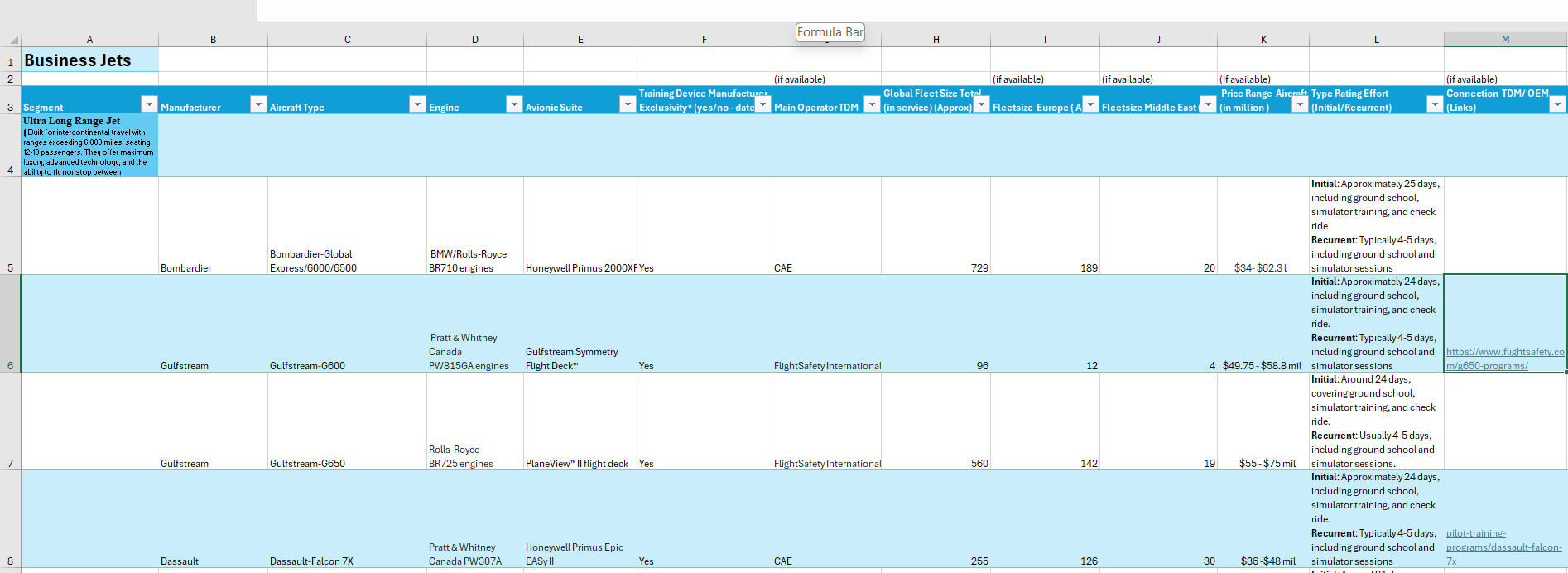Select column C header
This screenshot has width=1568, height=573.
(x=347, y=40)
